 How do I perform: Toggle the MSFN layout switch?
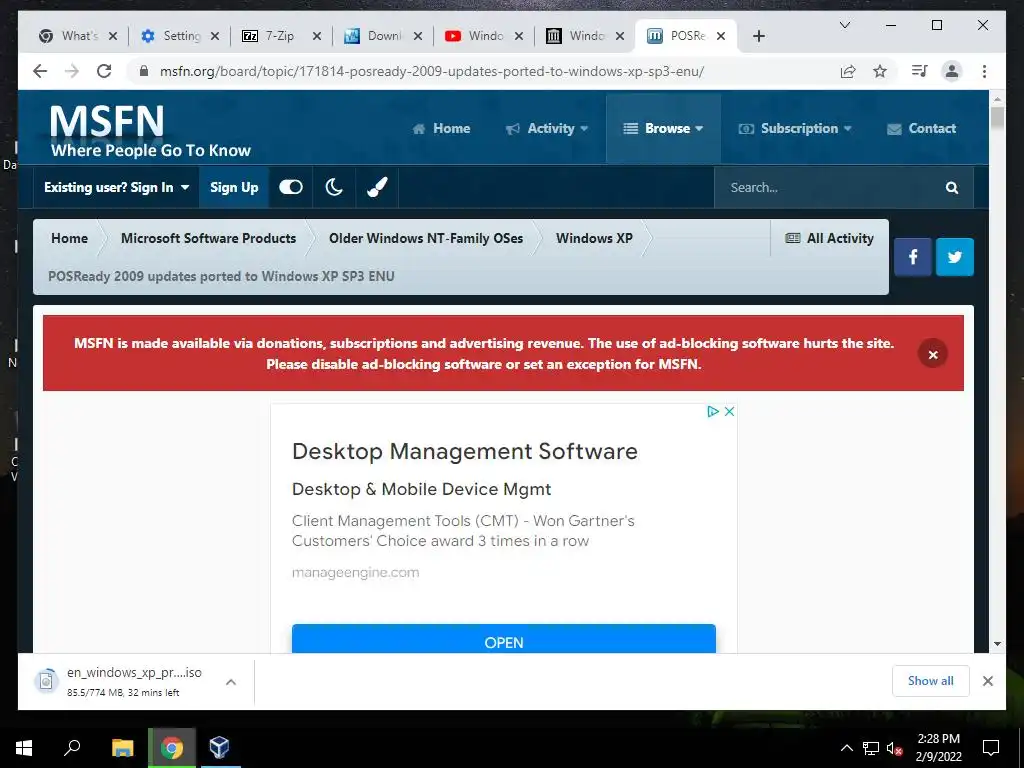(x=291, y=187)
